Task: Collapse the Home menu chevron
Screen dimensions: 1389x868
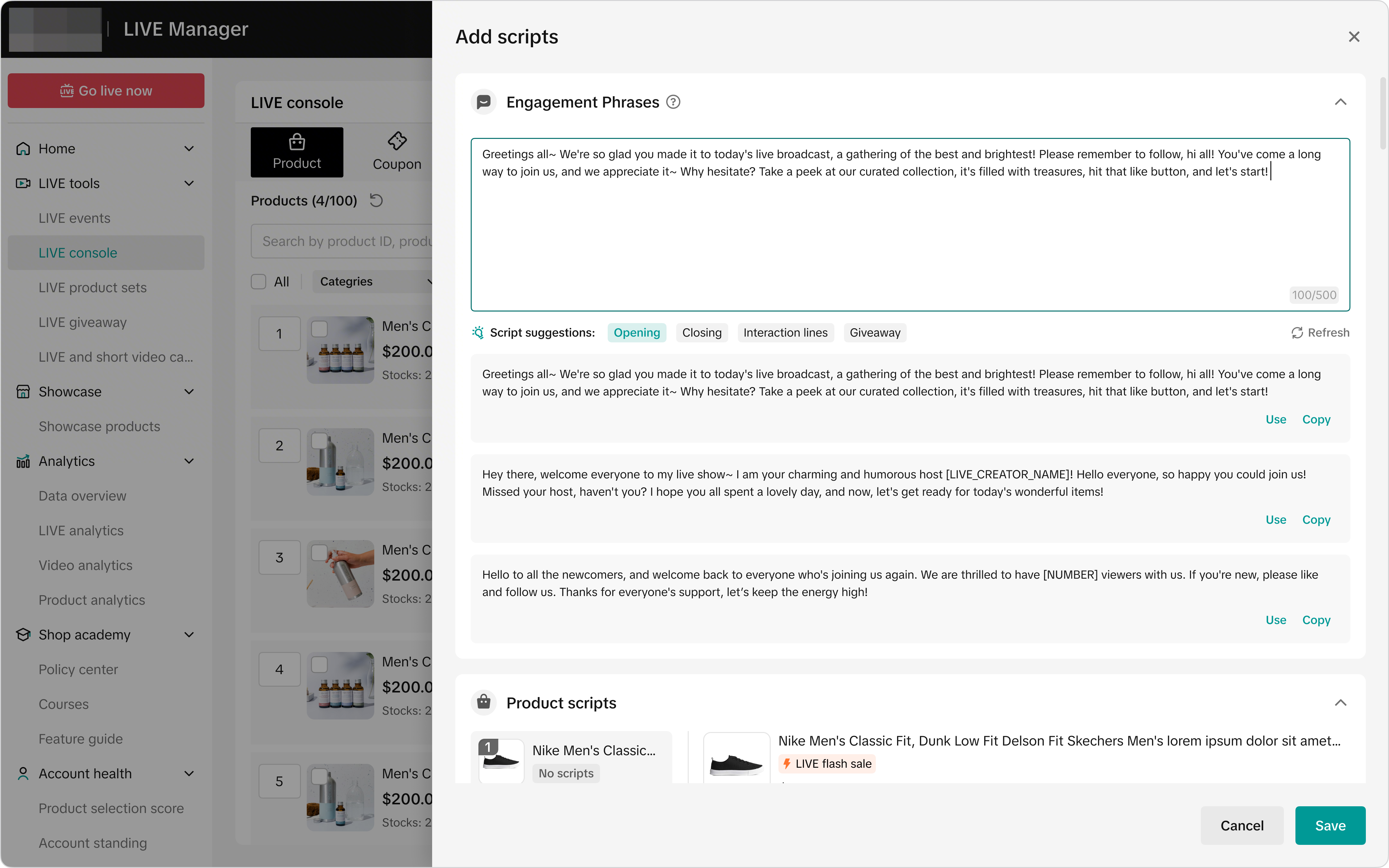Action: 189,149
